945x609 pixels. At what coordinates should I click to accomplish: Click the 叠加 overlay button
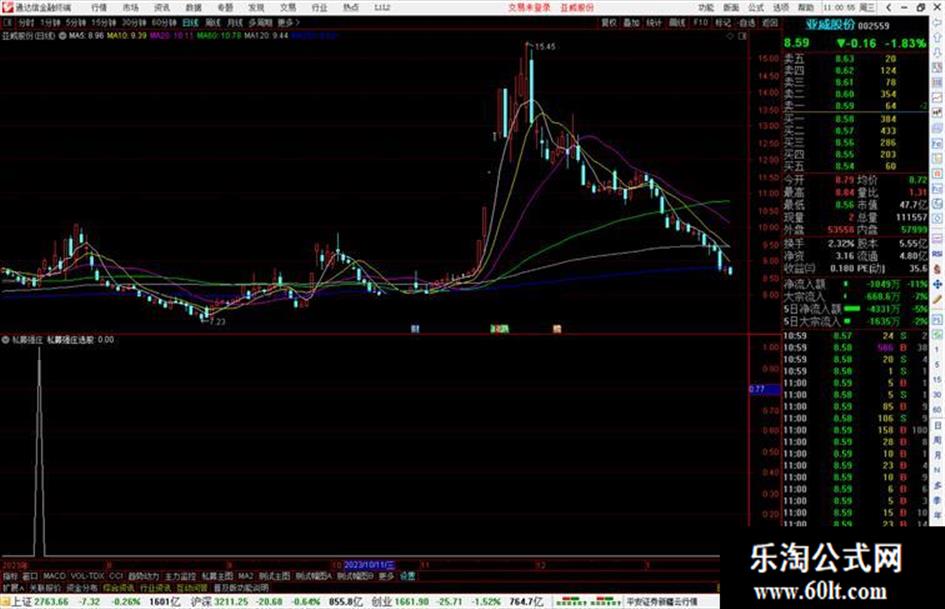point(631,22)
